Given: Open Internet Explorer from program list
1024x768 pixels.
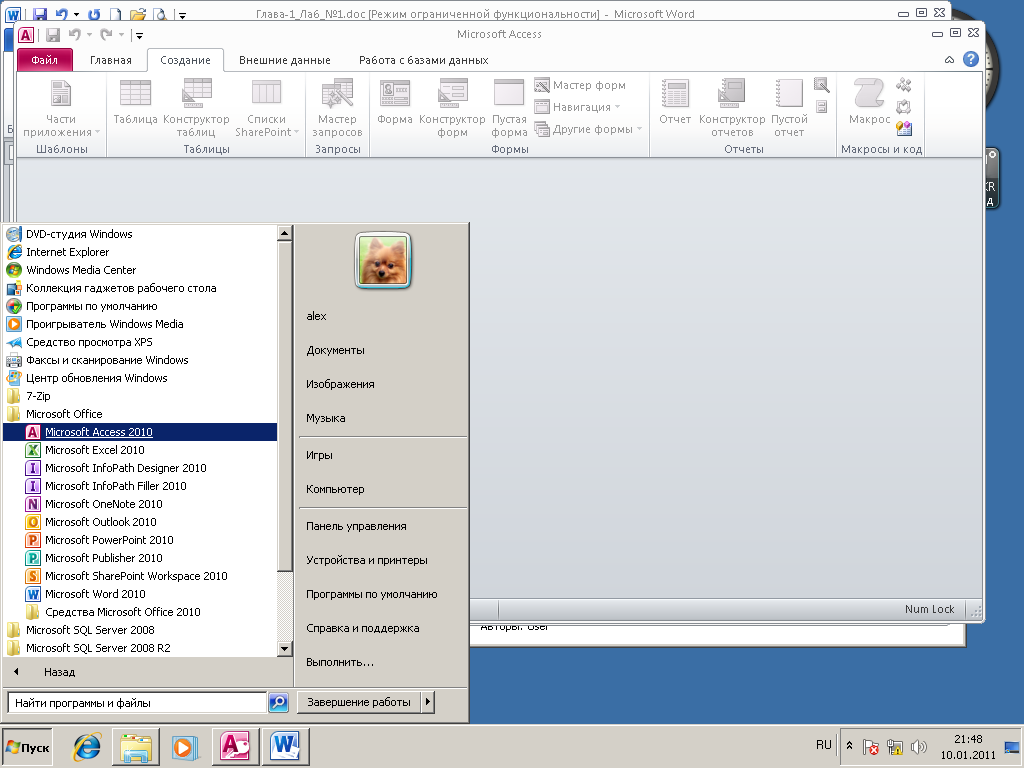Looking at the screenshot, I should coord(67,252).
